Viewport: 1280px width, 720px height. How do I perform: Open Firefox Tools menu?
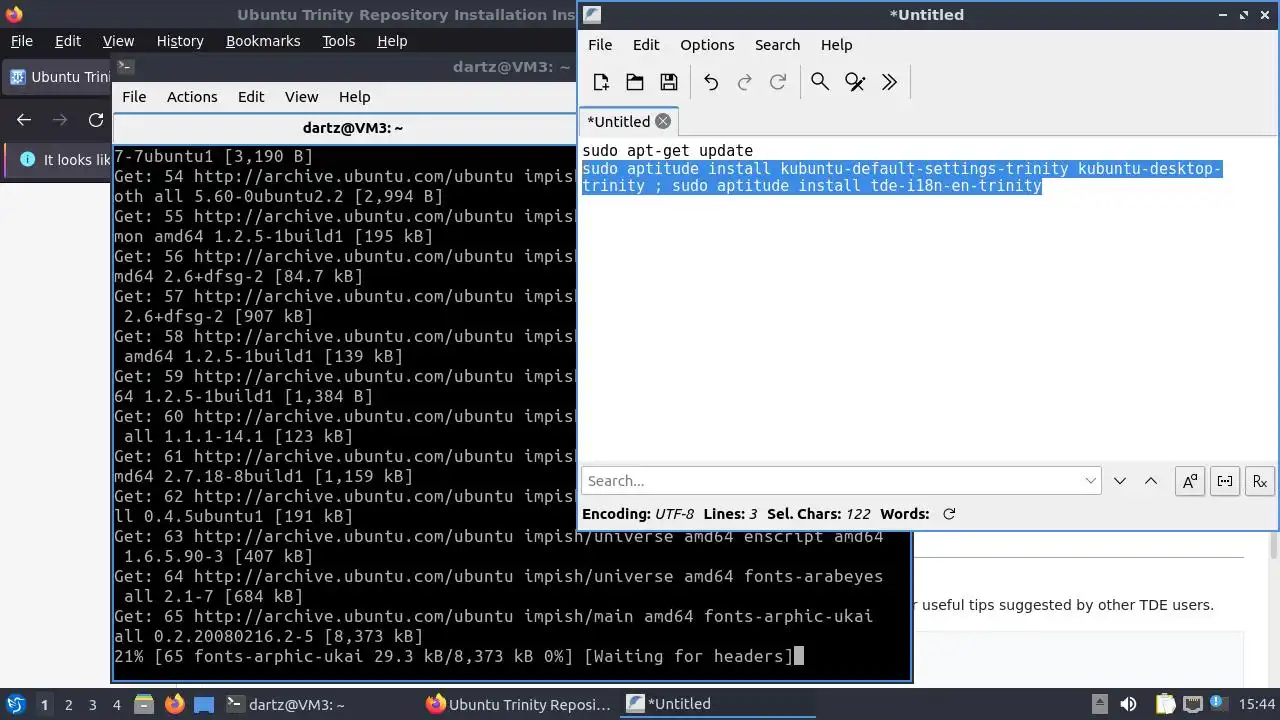point(338,41)
